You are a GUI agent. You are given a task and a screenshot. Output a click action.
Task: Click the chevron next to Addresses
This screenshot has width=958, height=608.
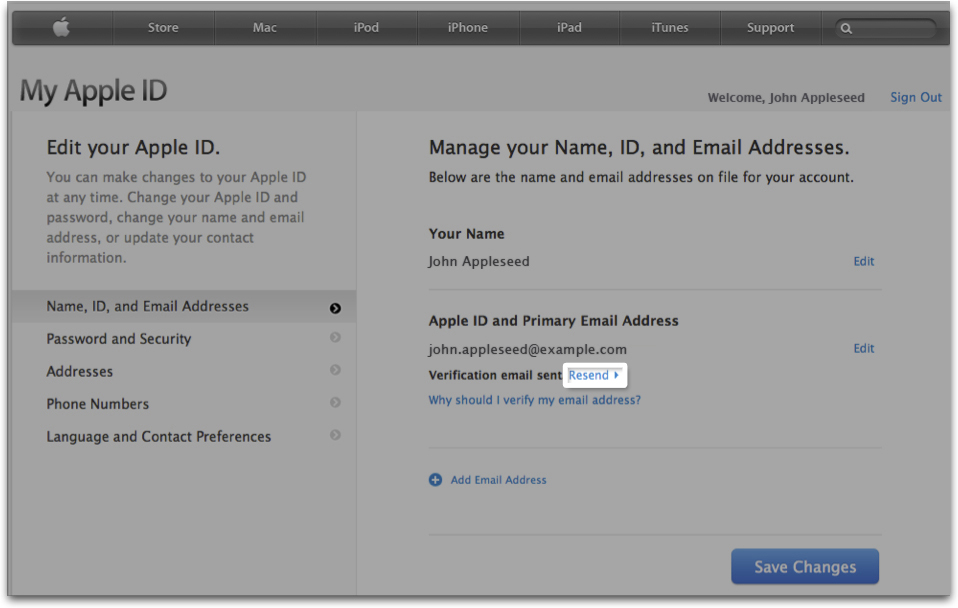335,371
